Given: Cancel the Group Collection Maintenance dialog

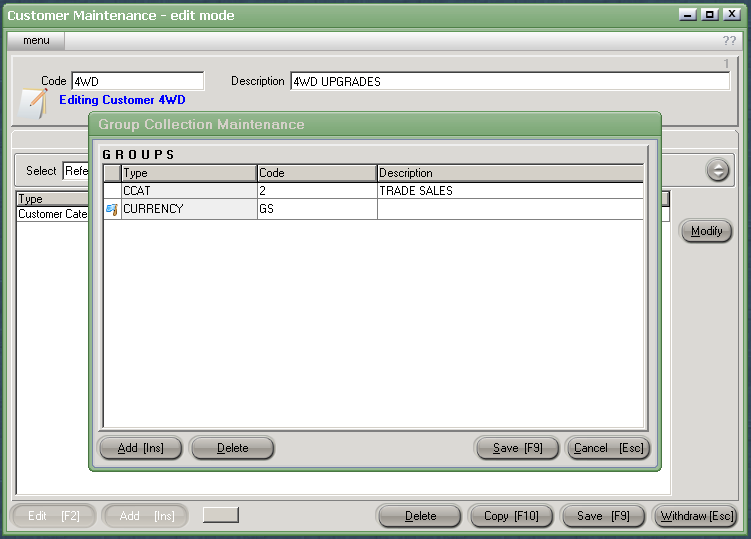Looking at the screenshot, I should pos(608,448).
